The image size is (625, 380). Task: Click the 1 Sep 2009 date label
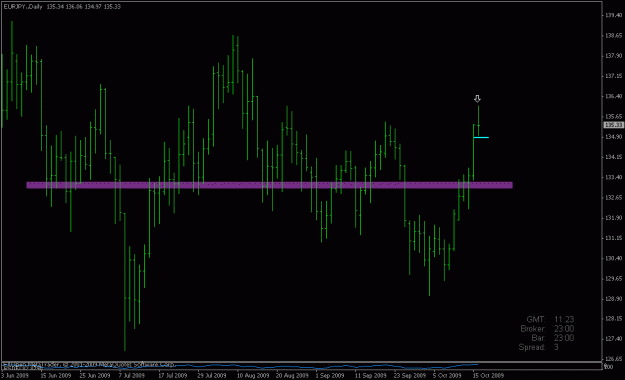point(330,376)
